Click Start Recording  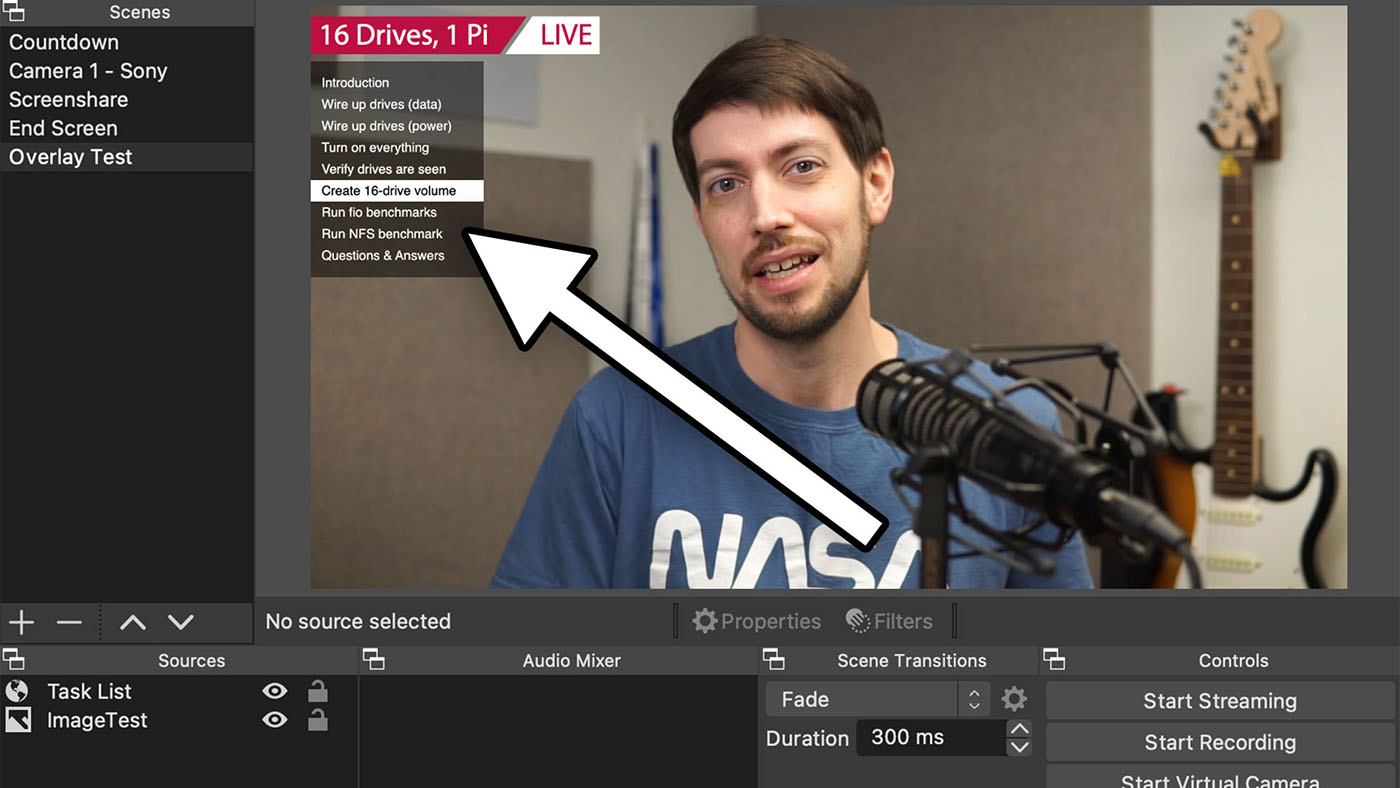point(1220,742)
